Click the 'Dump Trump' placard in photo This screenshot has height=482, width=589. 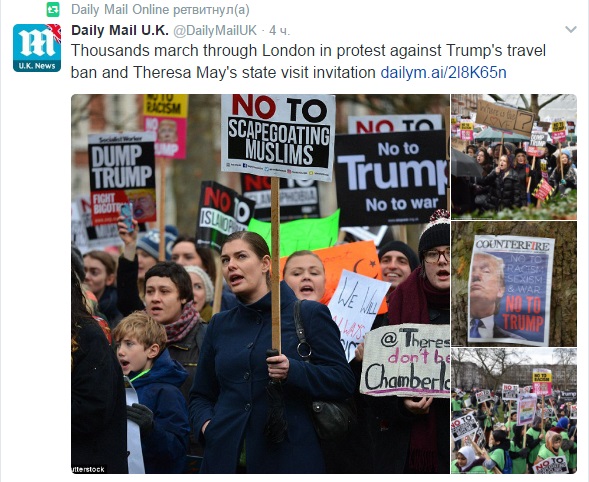click(x=122, y=178)
